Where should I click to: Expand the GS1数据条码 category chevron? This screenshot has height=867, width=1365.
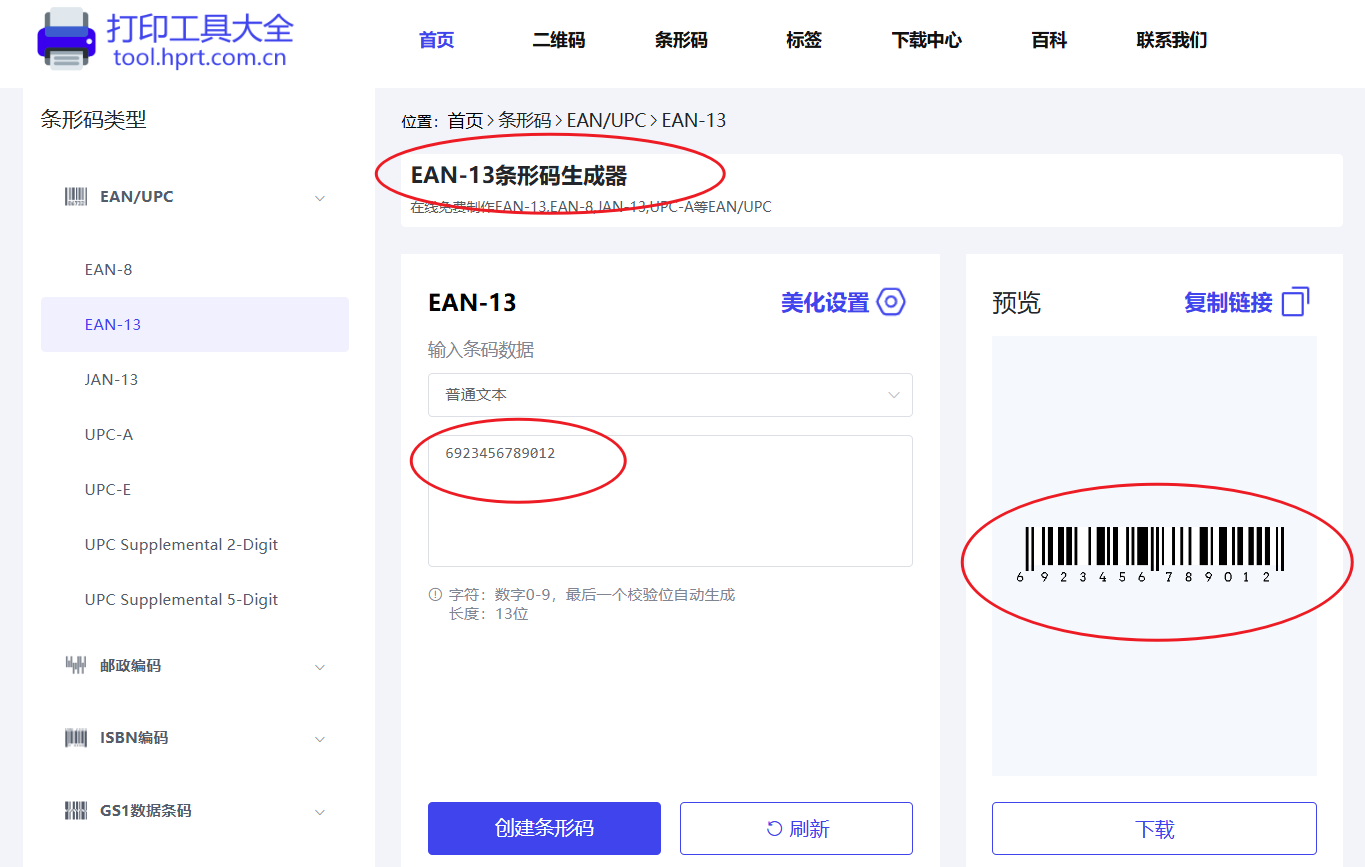[x=320, y=812]
